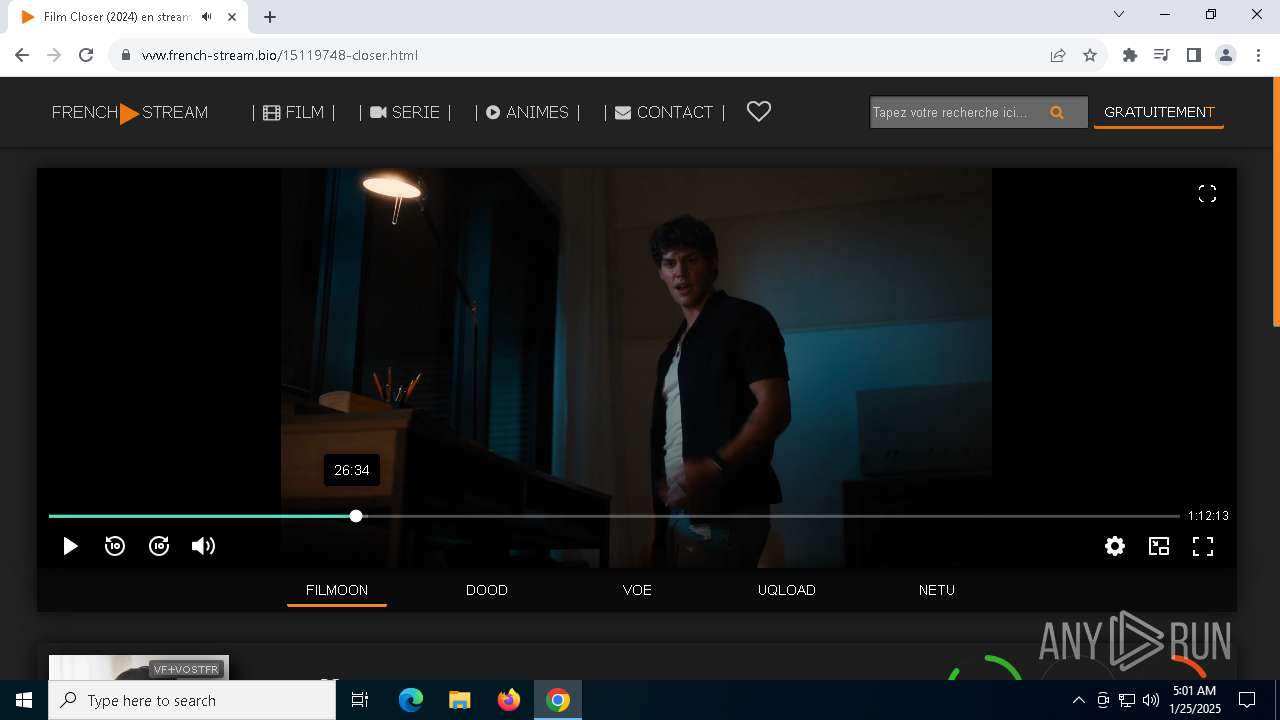Bookmark this page with star icon
The height and width of the screenshot is (720, 1280).
1090,55
